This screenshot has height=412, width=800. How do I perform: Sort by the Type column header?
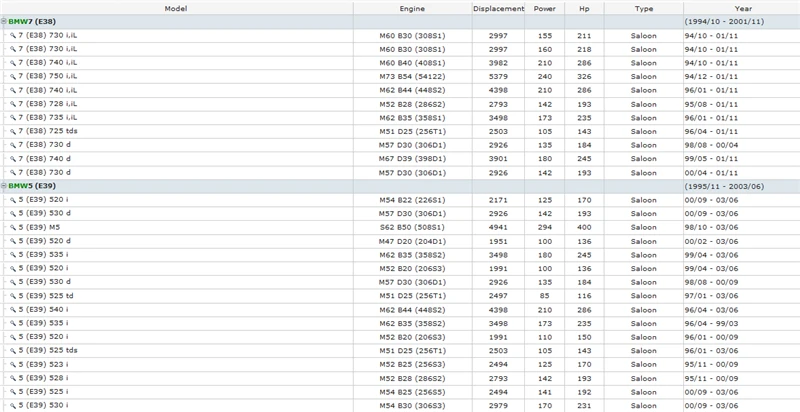[644, 8]
